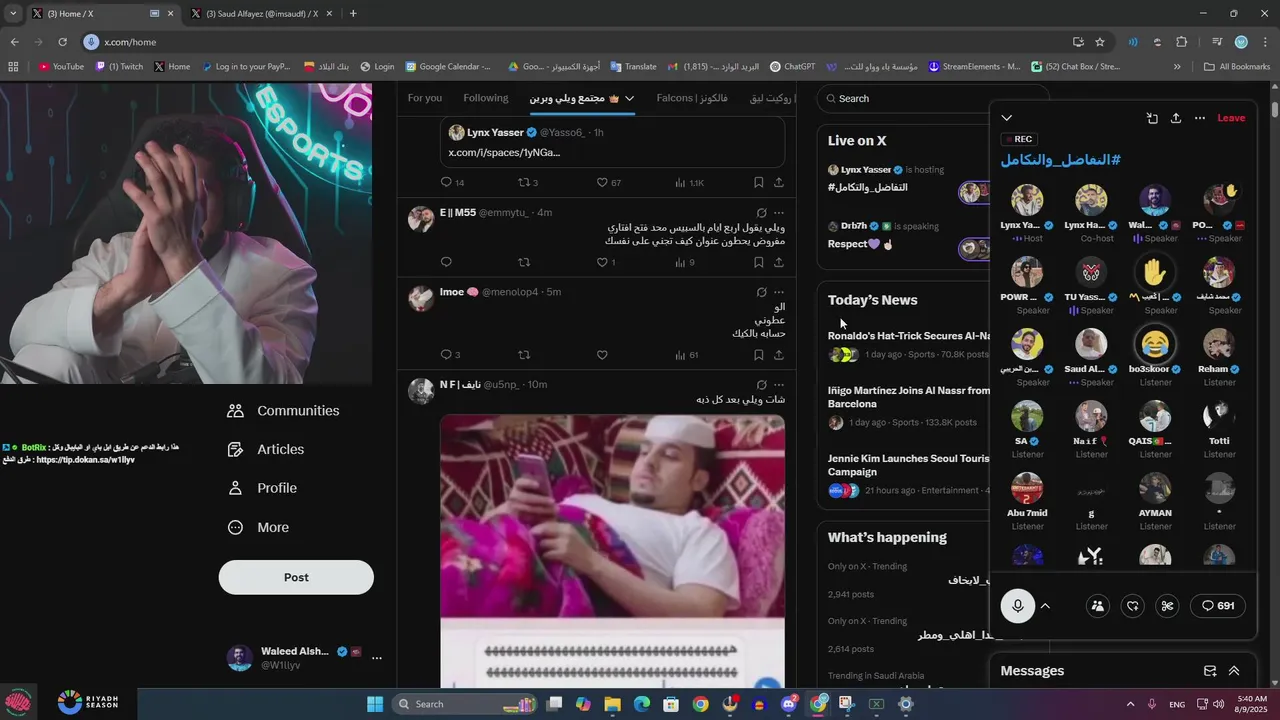
Task: Share the Space with upload icon
Action: pyautogui.click(x=1176, y=118)
